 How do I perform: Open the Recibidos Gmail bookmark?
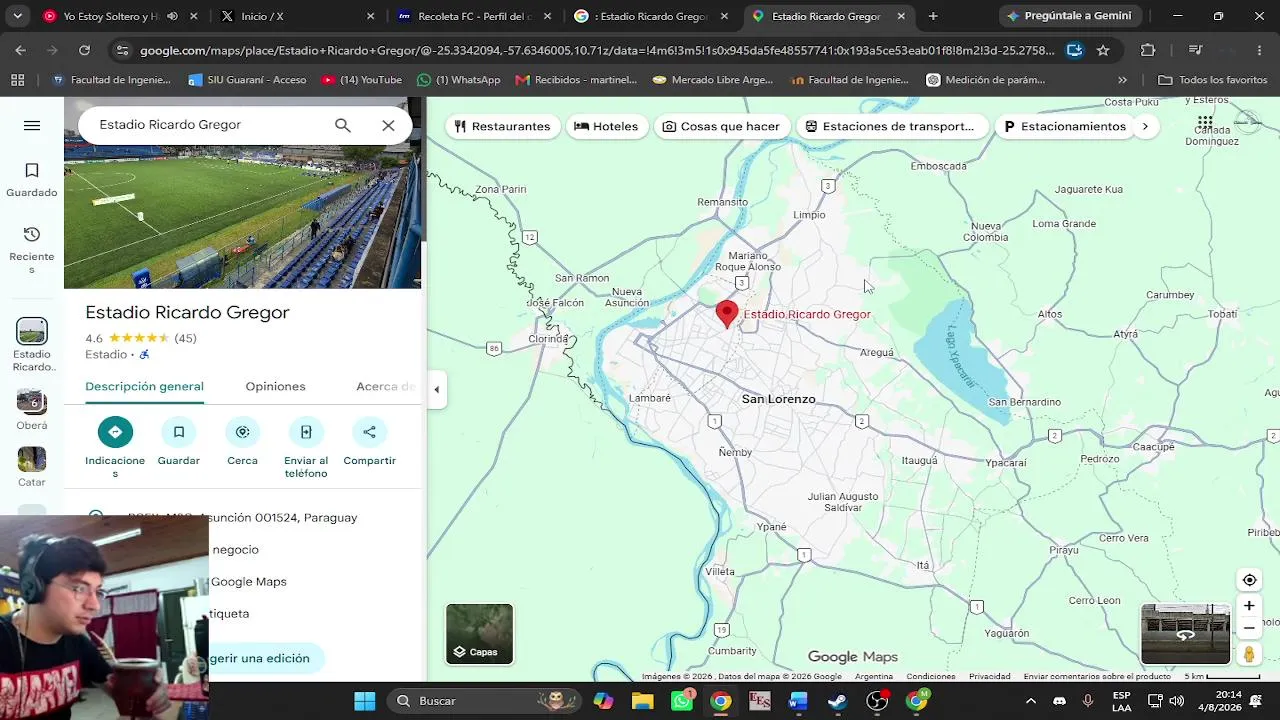(x=576, y=80)
